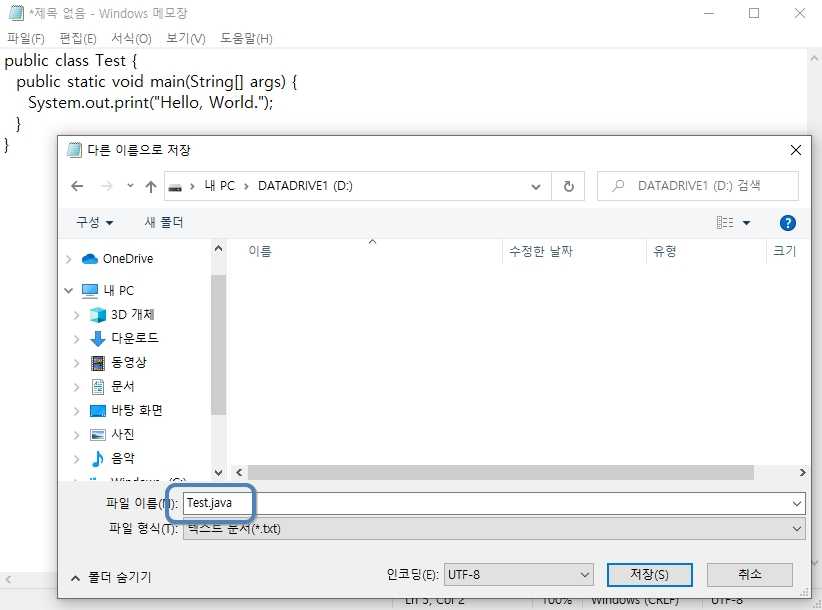Go up one folder level arrow
Image resolution: width=822 pixels, height=610 pixels.
[x=151, y=186]
